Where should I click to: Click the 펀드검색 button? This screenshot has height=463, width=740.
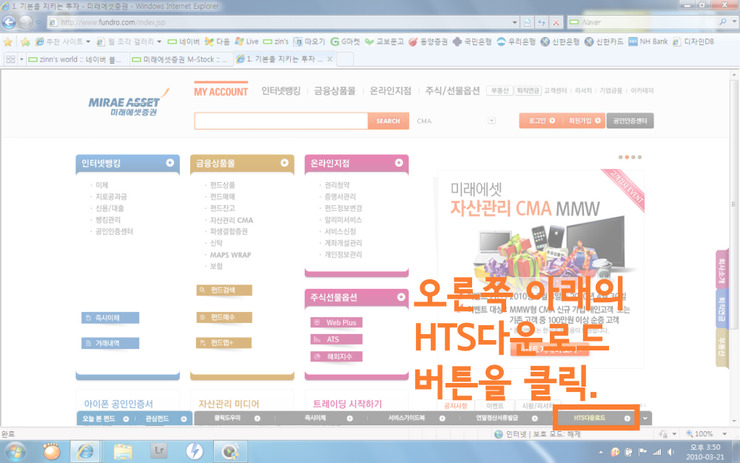224,290
